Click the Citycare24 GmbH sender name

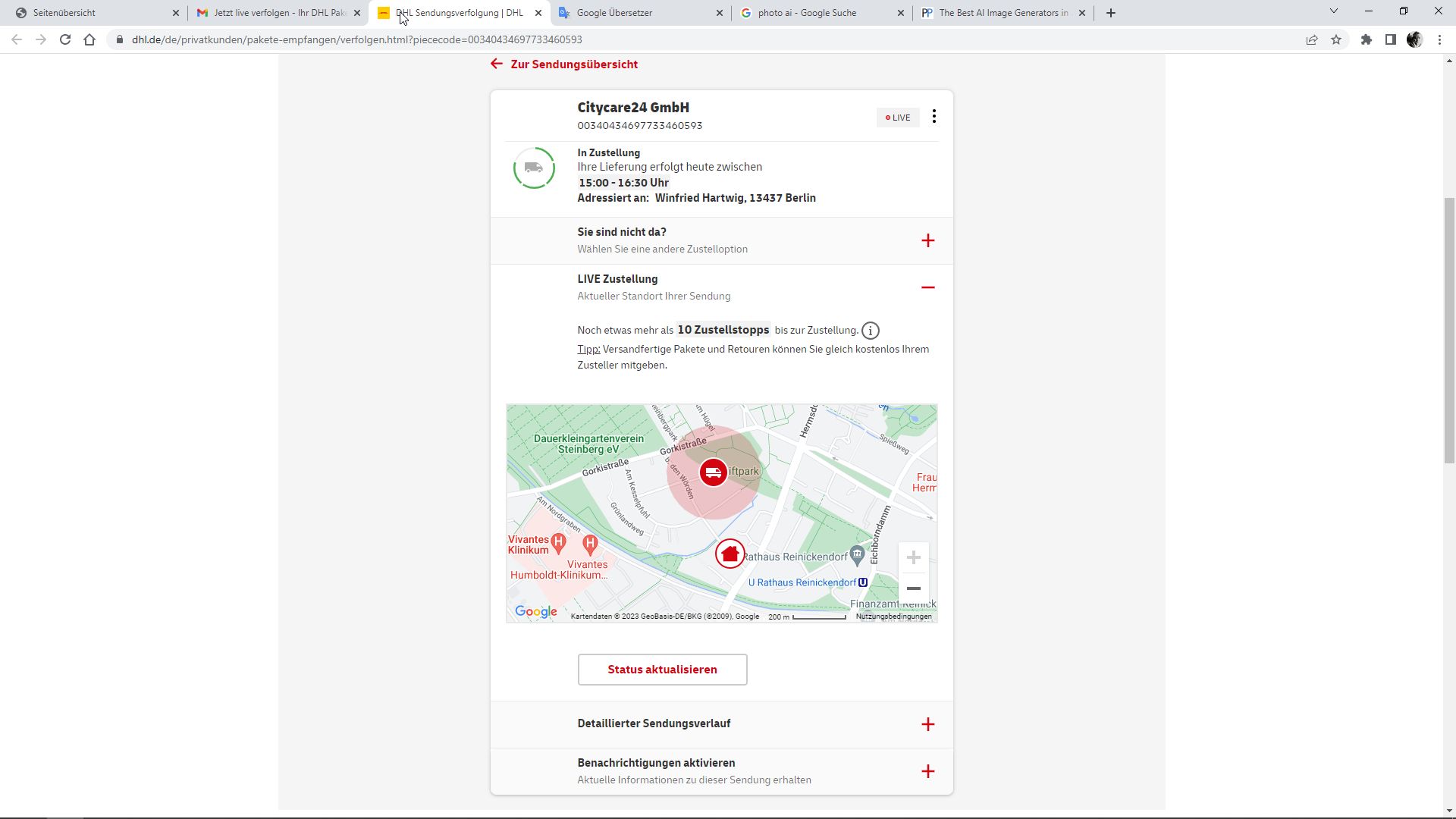(633, 108)
